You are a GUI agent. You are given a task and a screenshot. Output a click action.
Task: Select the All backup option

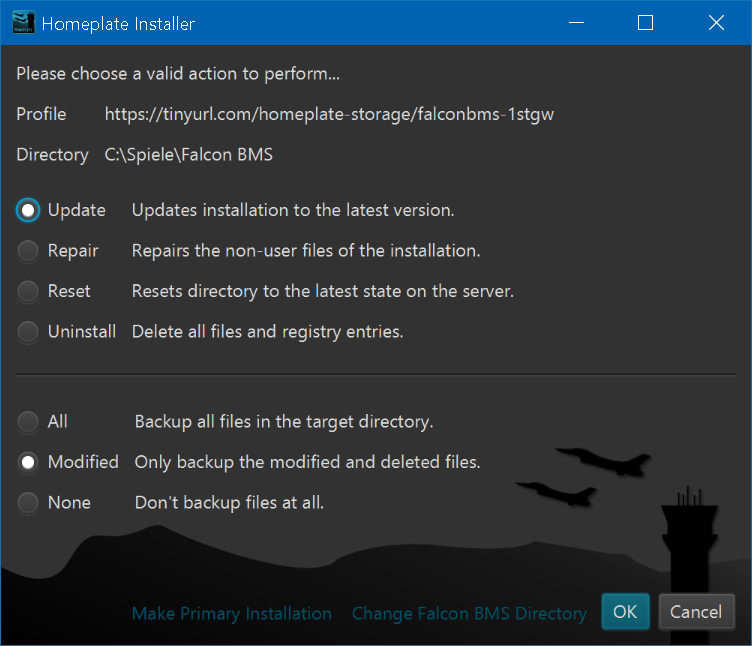pos(29,422)
